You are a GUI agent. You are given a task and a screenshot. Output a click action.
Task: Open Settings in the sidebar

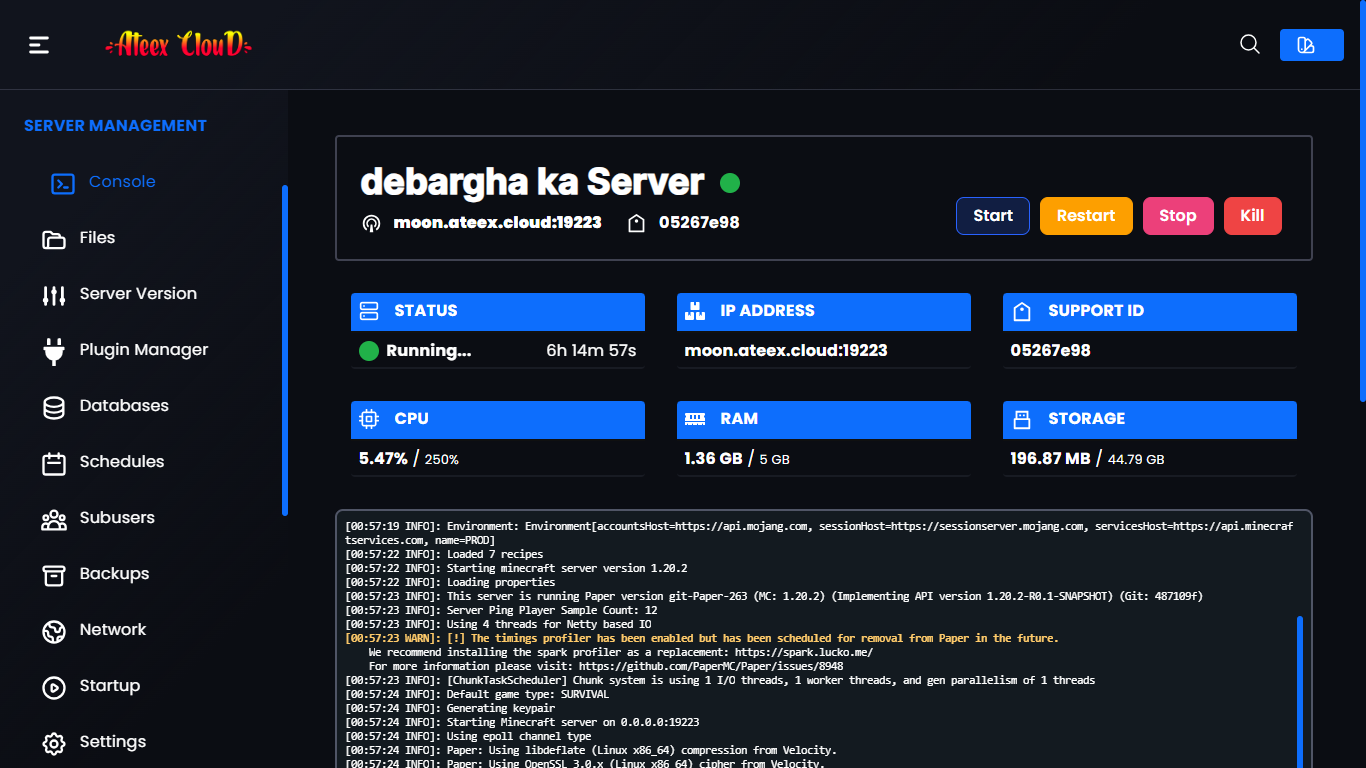point(112,742)
